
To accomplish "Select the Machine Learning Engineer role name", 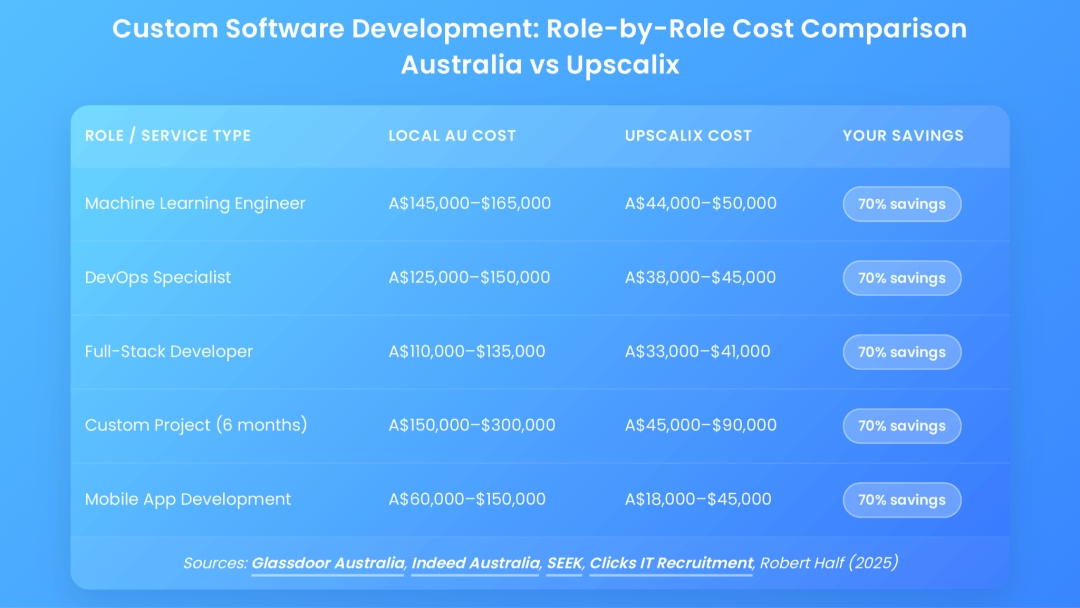I will click(x=195, y=204).
